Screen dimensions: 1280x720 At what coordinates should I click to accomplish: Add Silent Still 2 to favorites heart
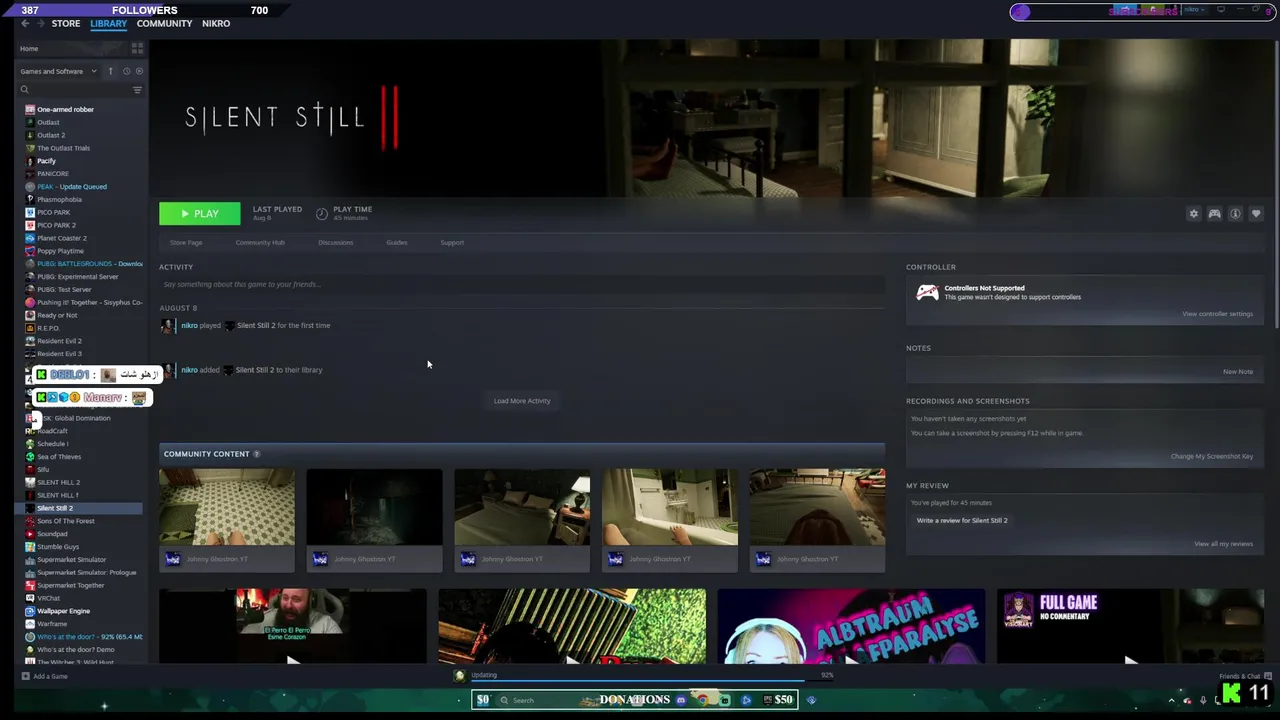[x=1256, y=214]
